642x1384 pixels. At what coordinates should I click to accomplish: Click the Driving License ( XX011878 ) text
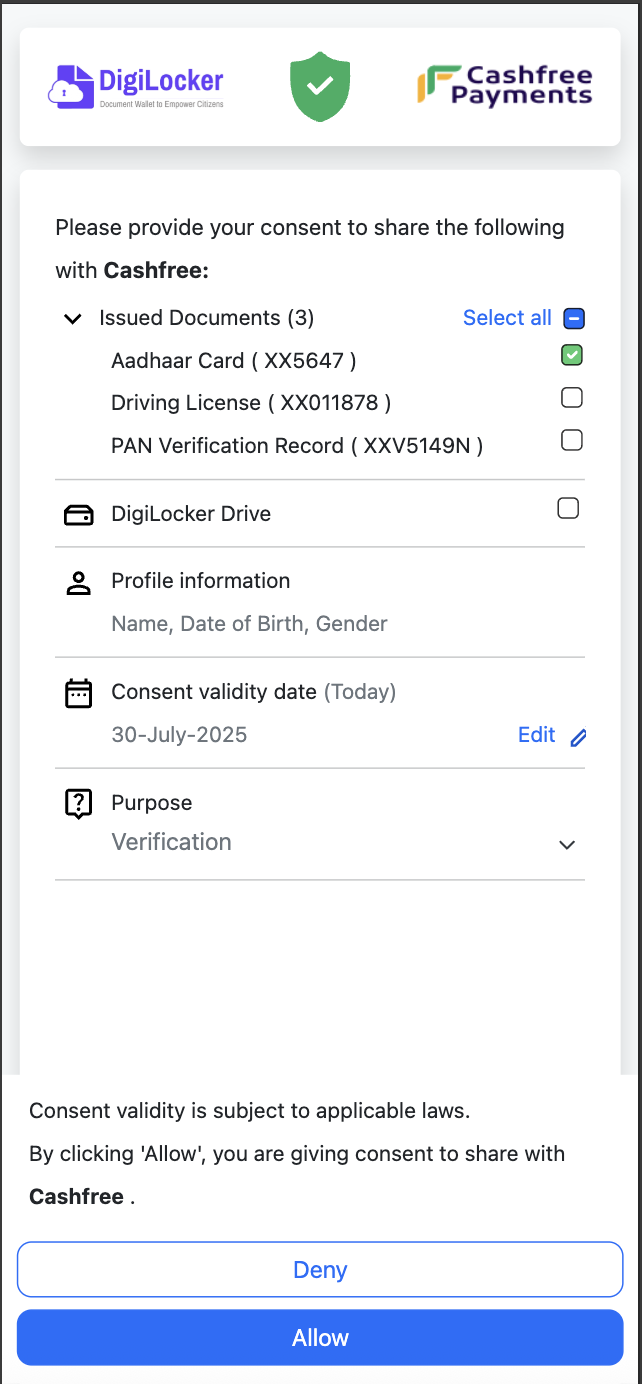[x=251, y=403]
